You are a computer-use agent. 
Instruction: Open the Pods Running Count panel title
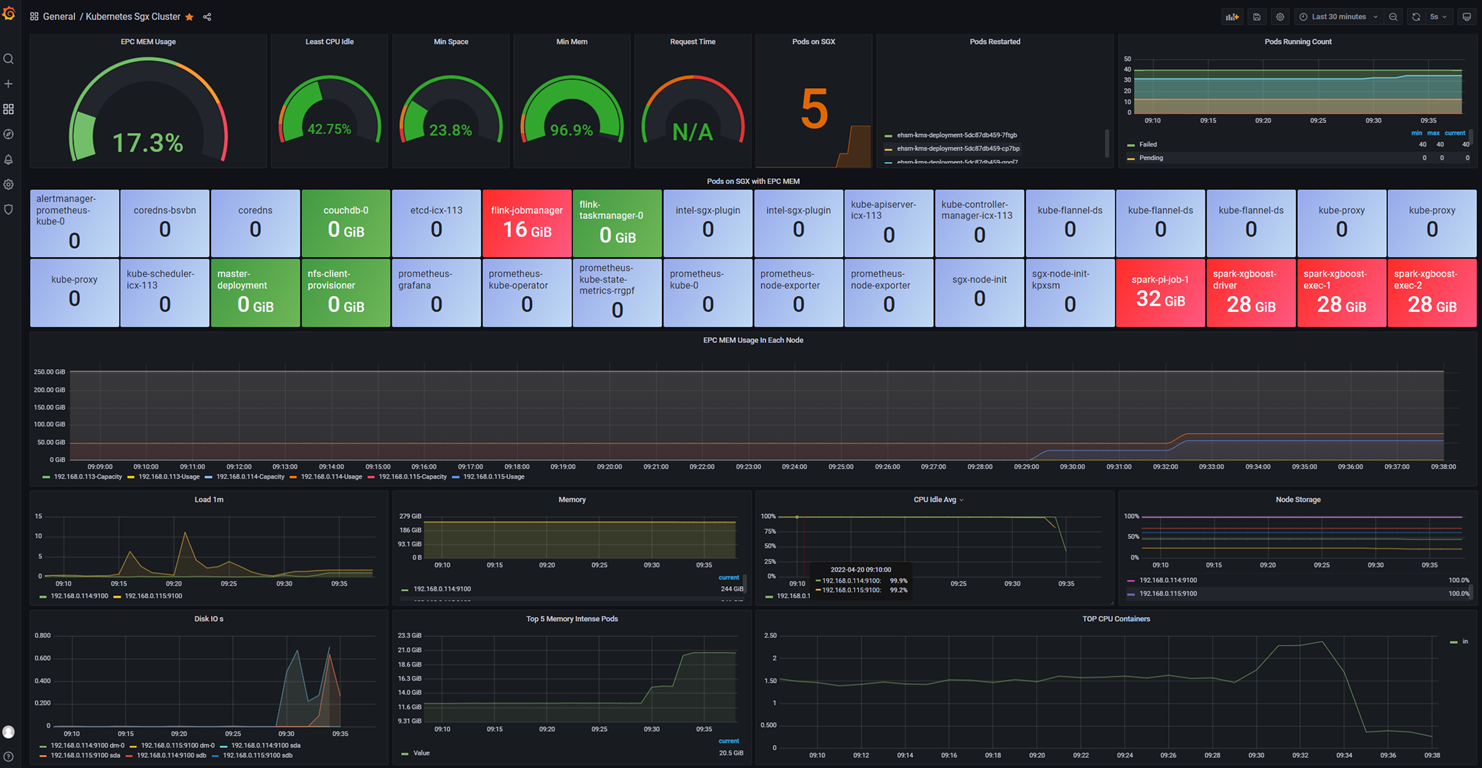pos(1298,42)
